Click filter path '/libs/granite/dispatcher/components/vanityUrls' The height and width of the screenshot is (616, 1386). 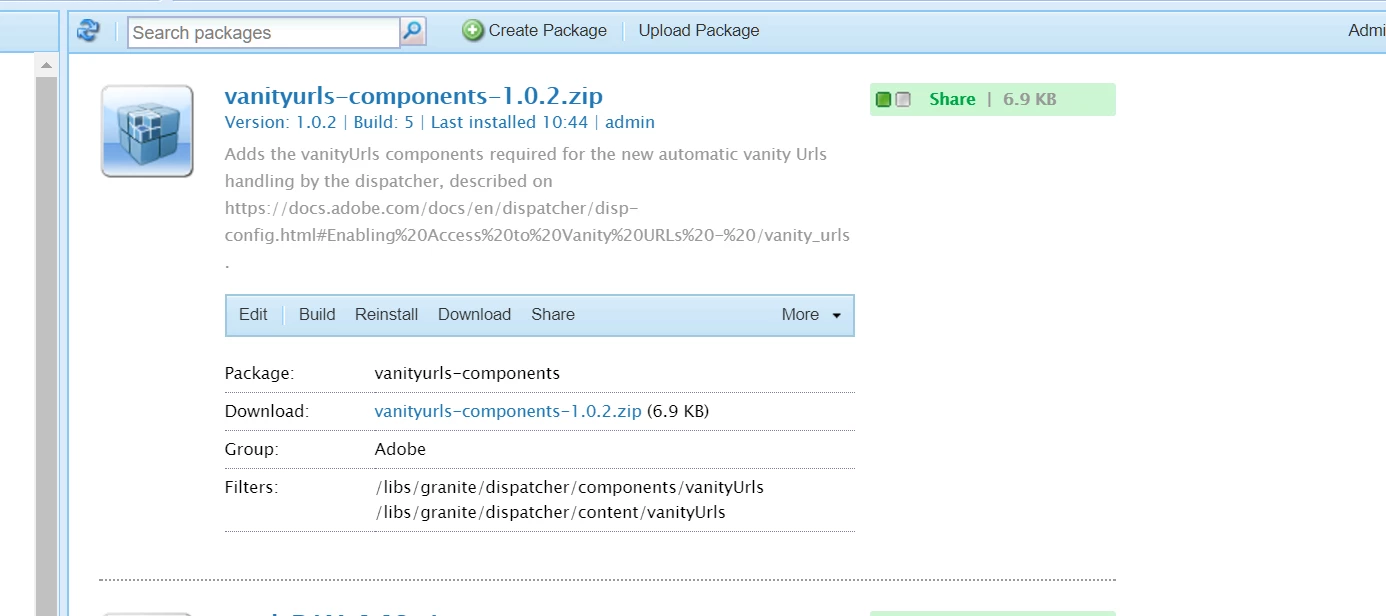tap(569, 487)
